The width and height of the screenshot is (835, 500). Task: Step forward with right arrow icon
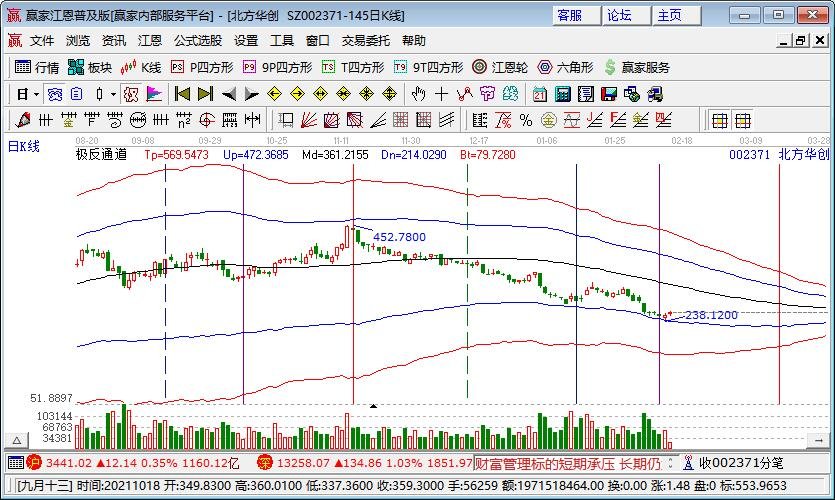[x=251, y=95]
